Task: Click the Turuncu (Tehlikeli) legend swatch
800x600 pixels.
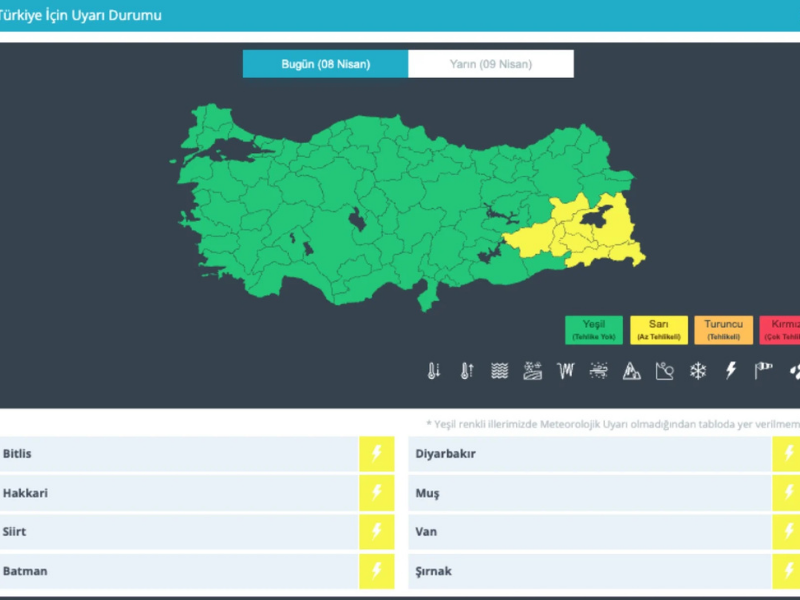Action: (723, 330)
